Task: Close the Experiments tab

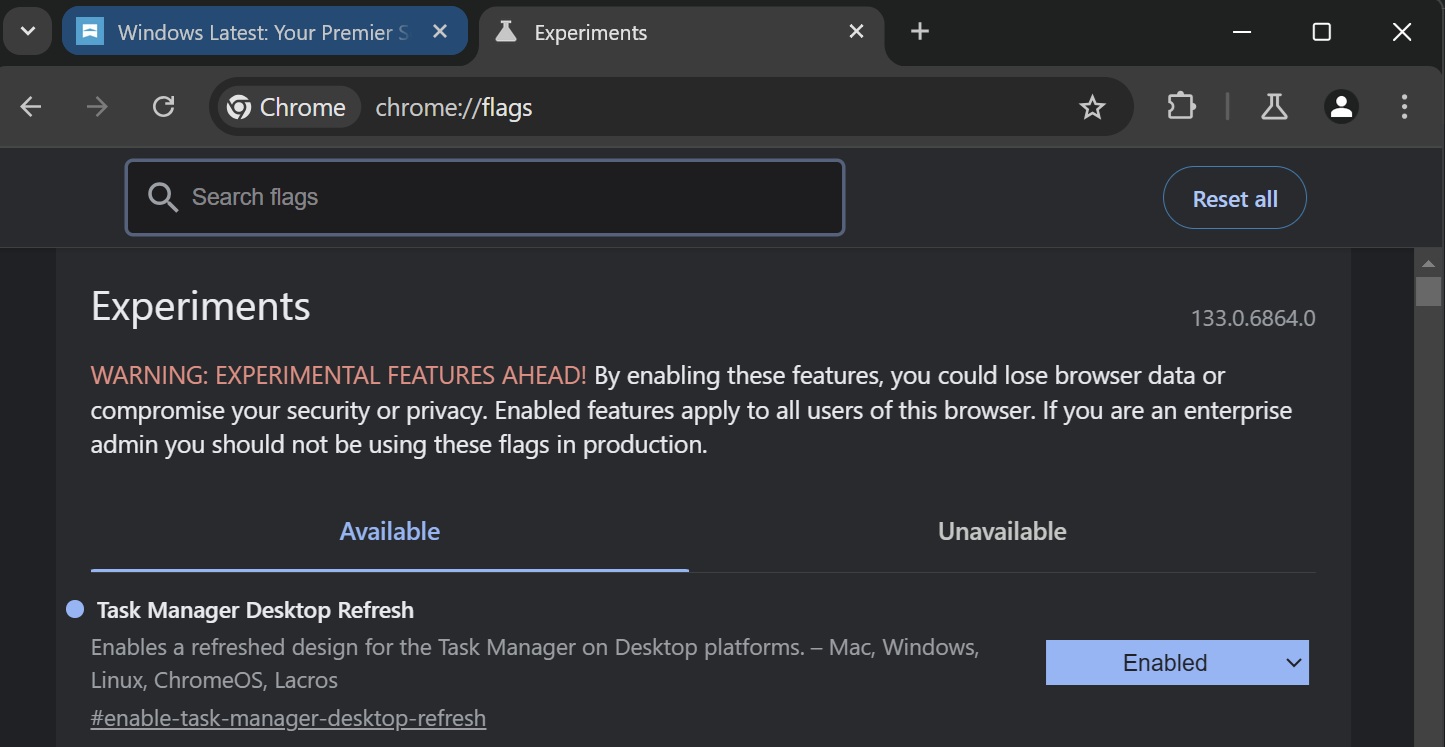Action: coord(856,32)
